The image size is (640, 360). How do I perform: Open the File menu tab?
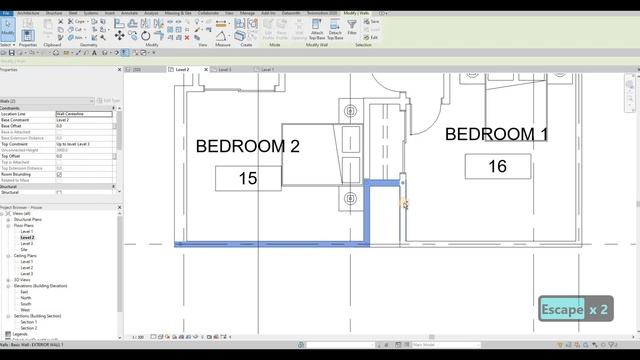point(6,13)
